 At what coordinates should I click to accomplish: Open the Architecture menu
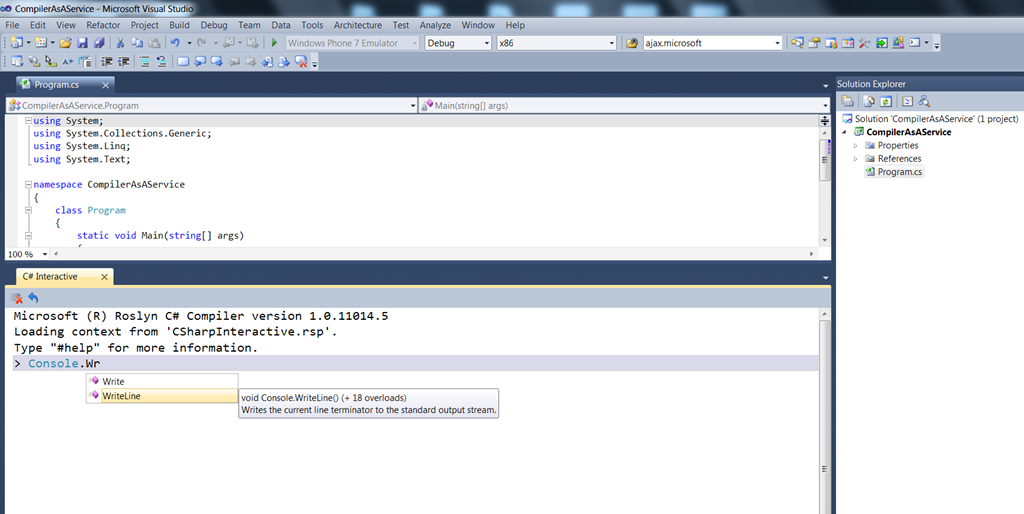[x=358, y=25]
